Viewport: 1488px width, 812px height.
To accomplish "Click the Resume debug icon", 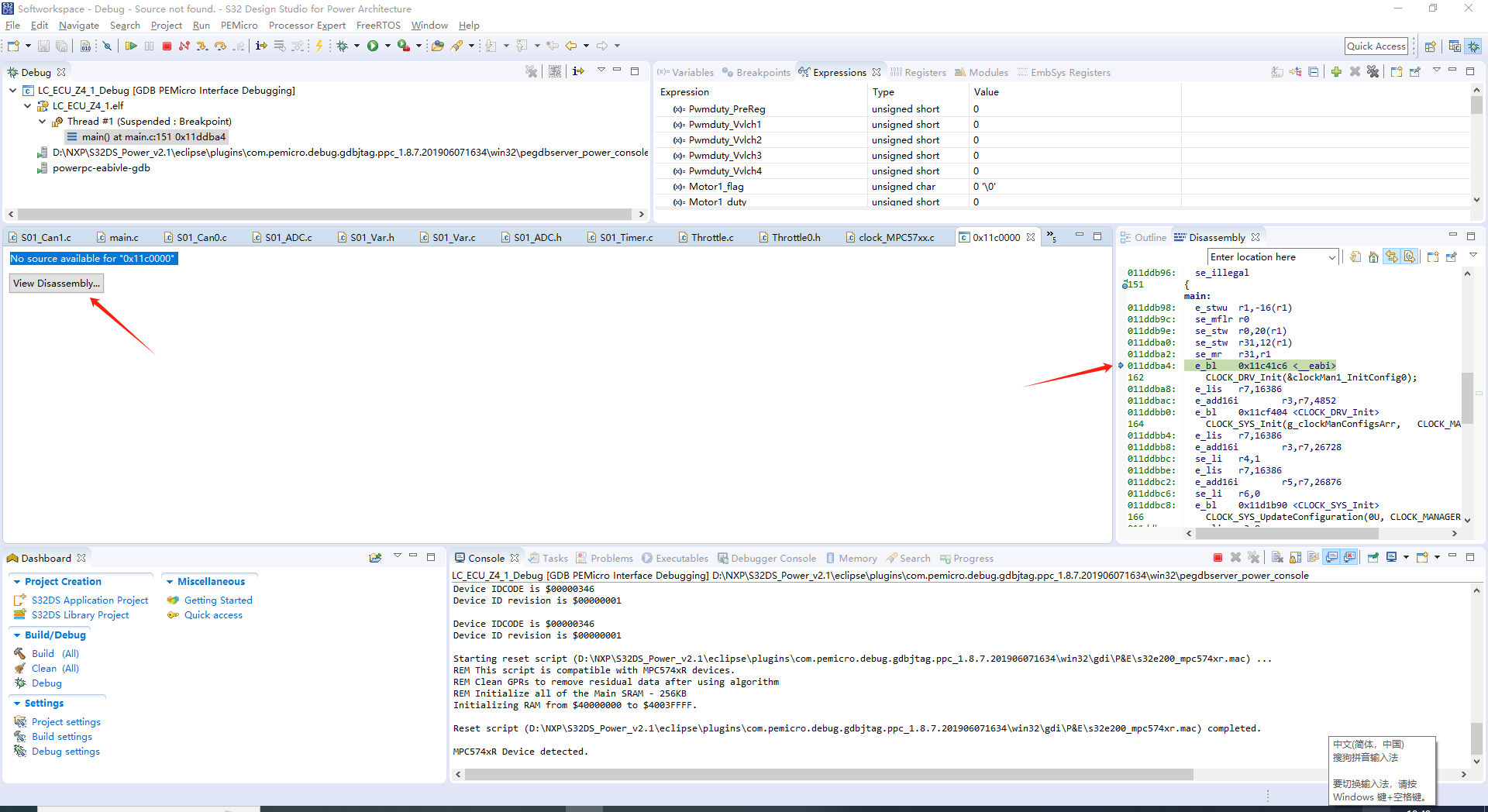I will click(130, 45).
